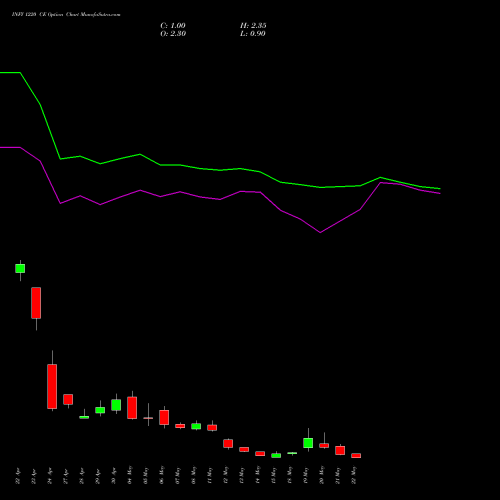500x500 pixels.
Task: Click the green indicator line
Action: coord(220,170)
